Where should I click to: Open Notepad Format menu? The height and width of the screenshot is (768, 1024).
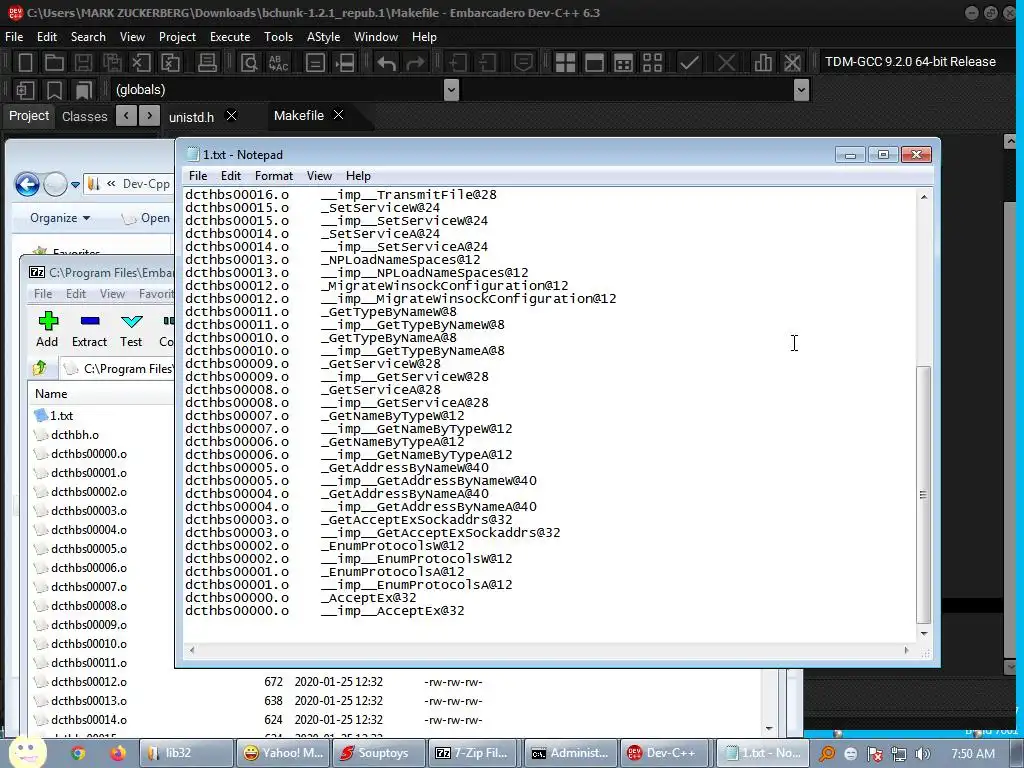(x=274, y=176)
